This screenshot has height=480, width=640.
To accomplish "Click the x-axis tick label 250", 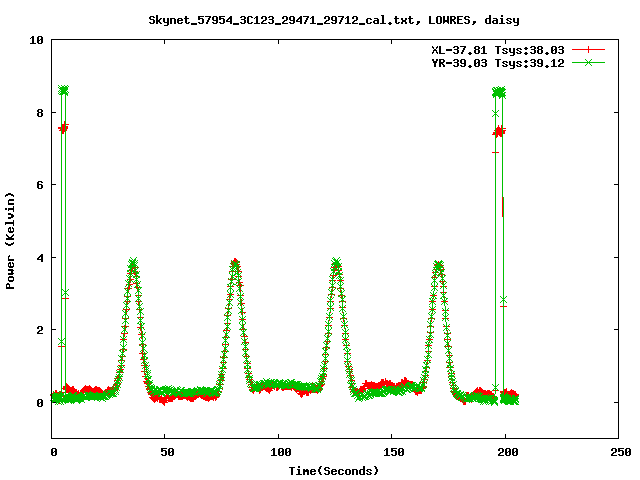I will point(620,452).
